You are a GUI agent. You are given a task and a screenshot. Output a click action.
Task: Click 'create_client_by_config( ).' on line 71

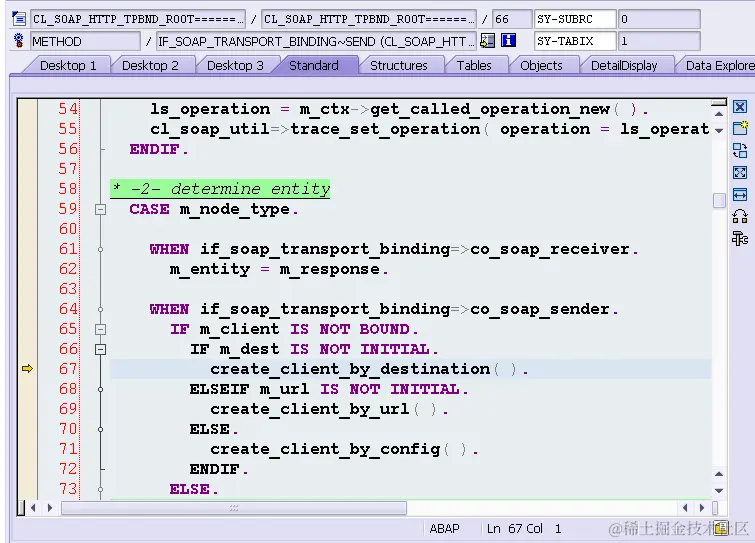pos(344,449)
